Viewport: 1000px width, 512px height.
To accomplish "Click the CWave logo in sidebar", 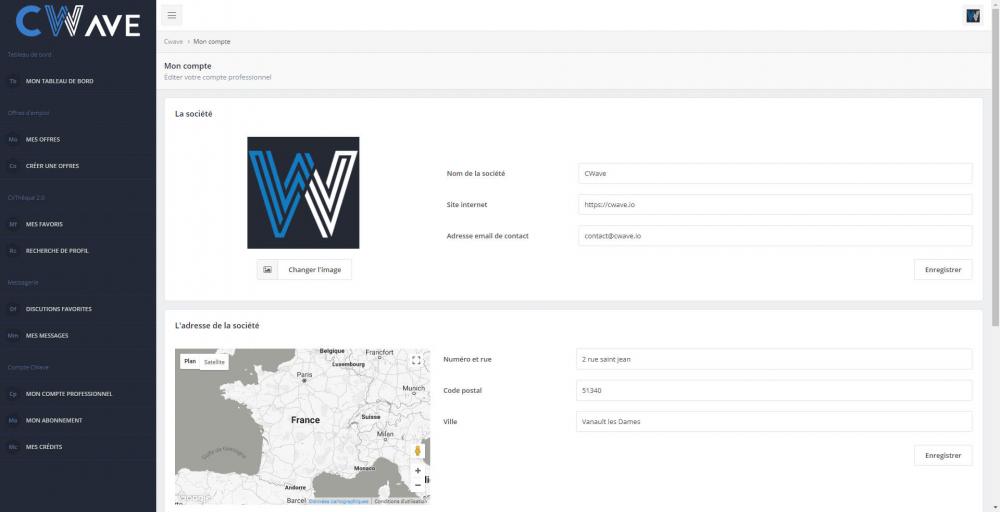I will (78, 21).
